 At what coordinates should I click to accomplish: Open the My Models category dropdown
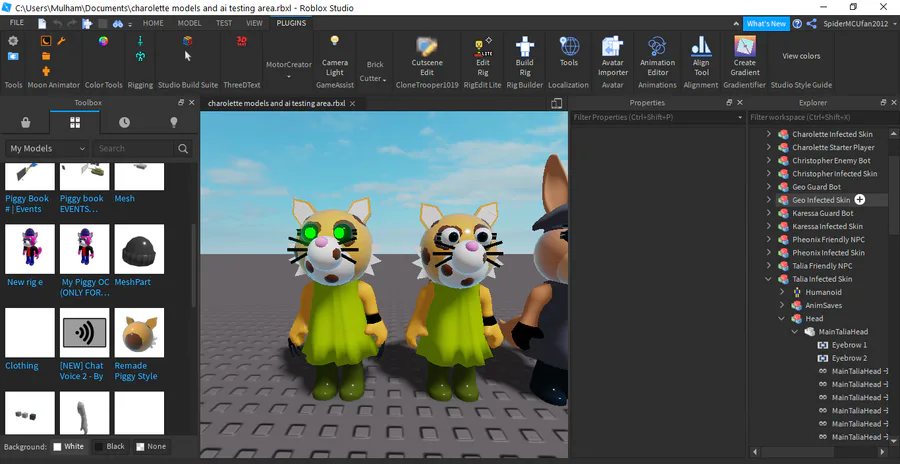tap(47, 148)
